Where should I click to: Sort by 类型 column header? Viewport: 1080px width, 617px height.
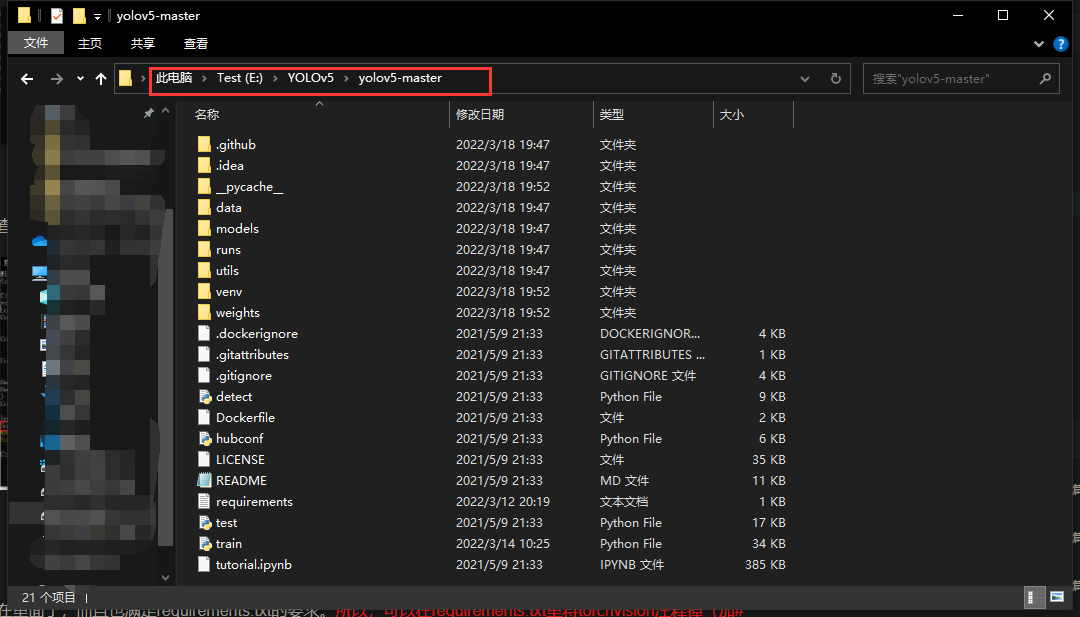(612, 115)
